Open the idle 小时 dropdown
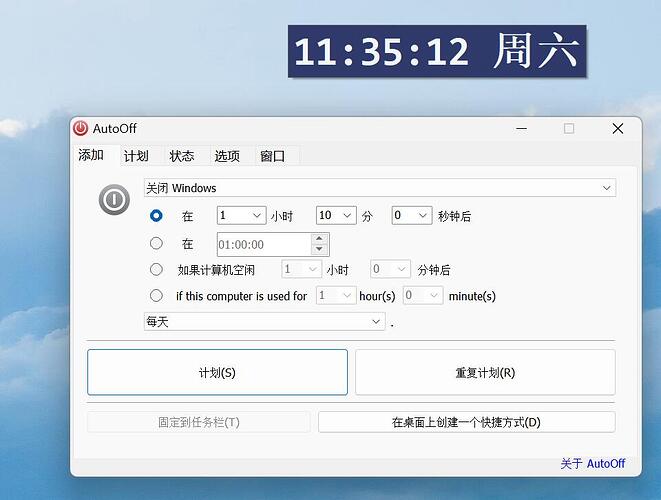This screenshot has height=500, width=661. coord(301,269)
